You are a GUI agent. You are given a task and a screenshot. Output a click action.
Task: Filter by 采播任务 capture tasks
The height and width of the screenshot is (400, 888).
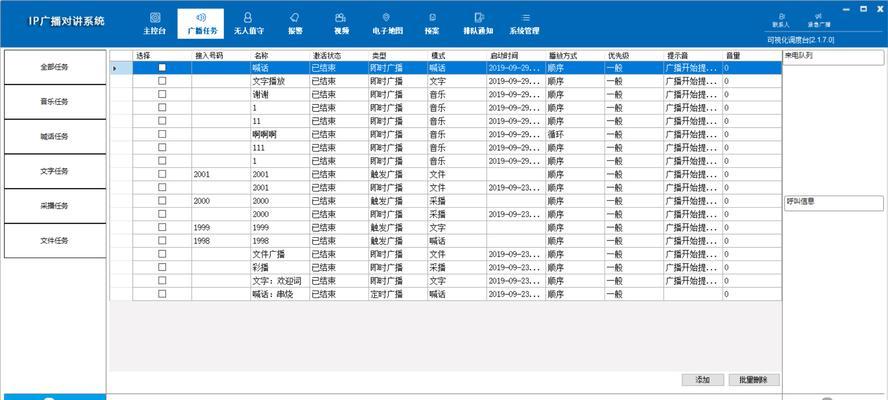55,206
